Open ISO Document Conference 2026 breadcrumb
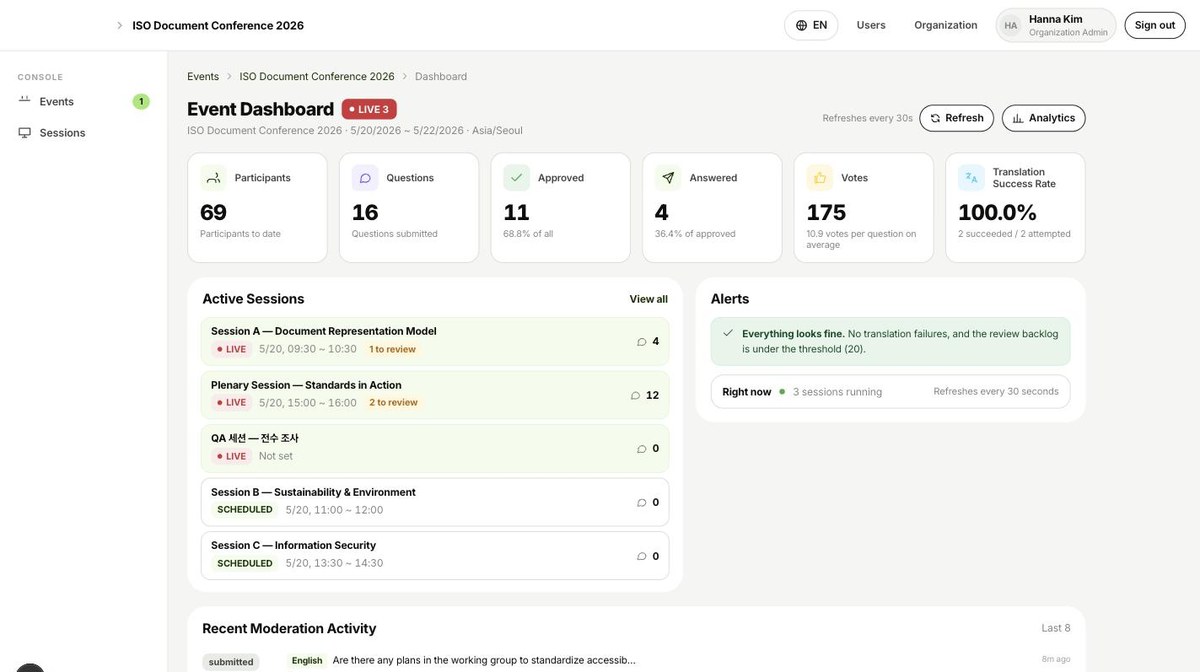The image size is (1200, 672). coord(317,76)
